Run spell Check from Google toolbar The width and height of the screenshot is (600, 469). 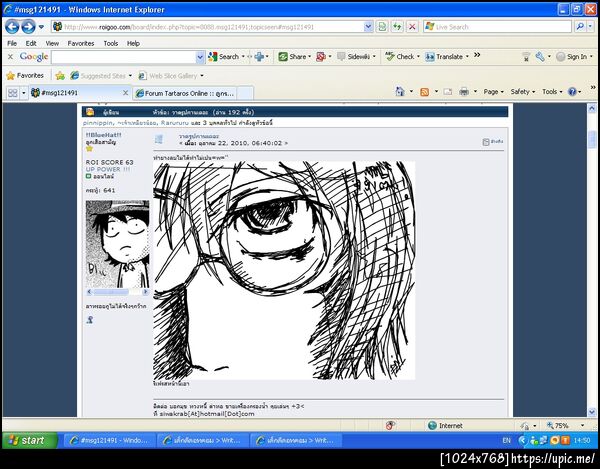coord(402,57)
